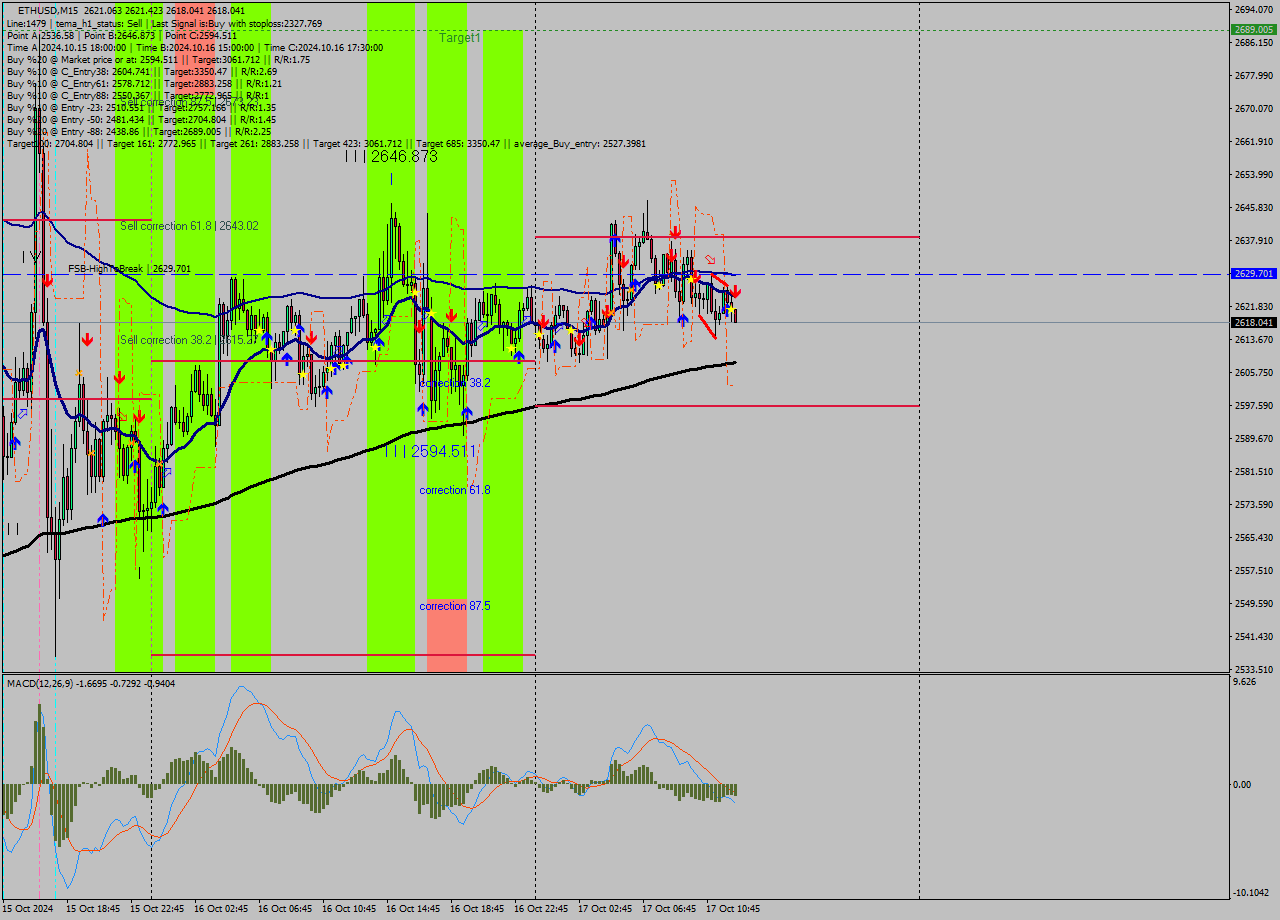Click the 2645.830 price axis value

(1253, 207)
